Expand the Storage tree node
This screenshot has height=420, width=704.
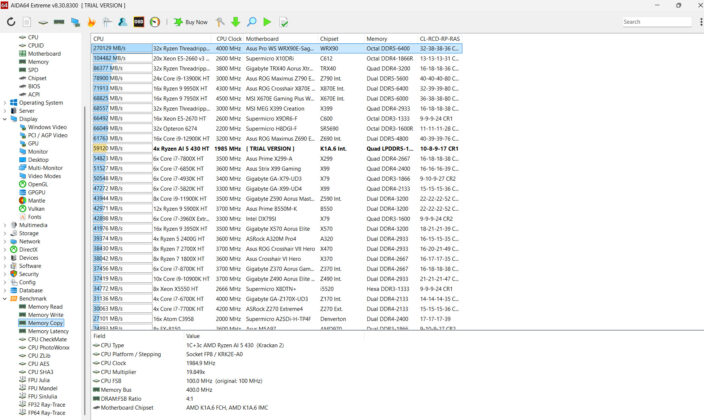click(x=5, y=233)
